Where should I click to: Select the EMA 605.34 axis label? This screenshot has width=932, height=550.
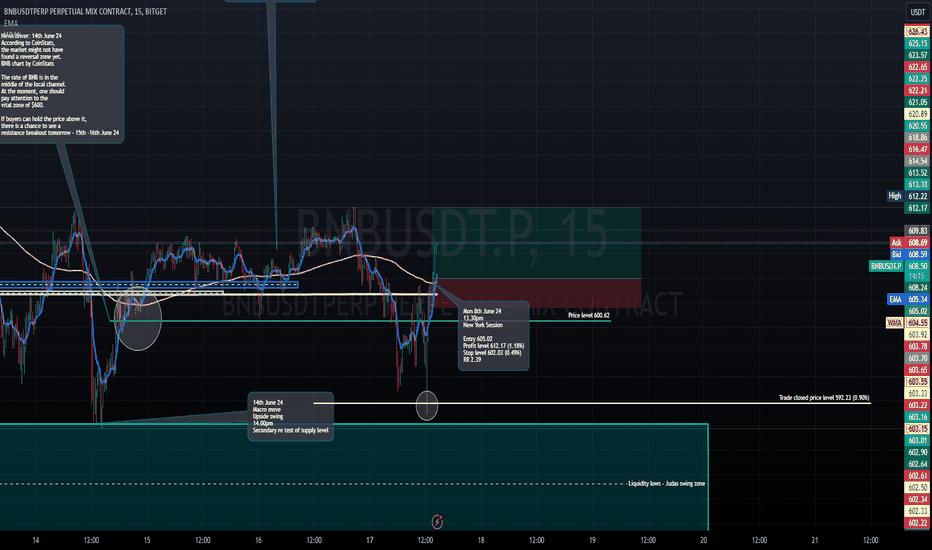point(908,299)
